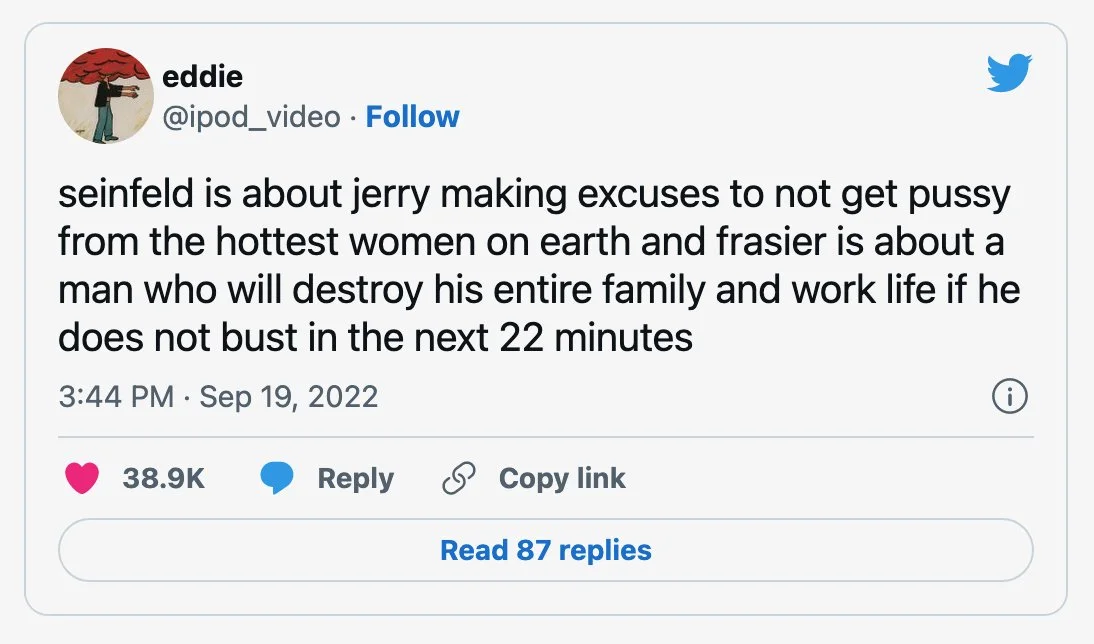Open the Twitter info circle icon
The image size is (1094, 644).
[x=1010, y=397]
